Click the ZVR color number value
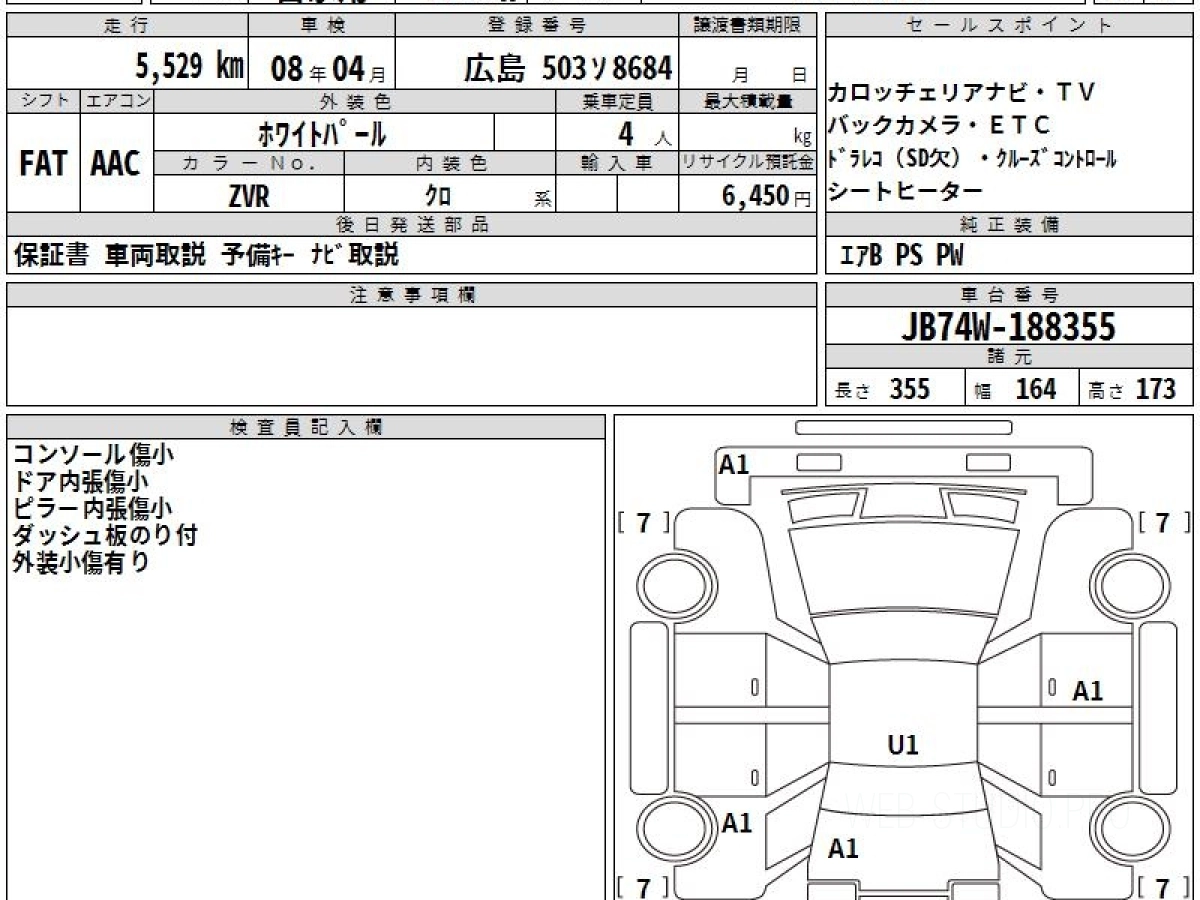The width and height of the screenshot is (1200, 900). tap(248, 196)
